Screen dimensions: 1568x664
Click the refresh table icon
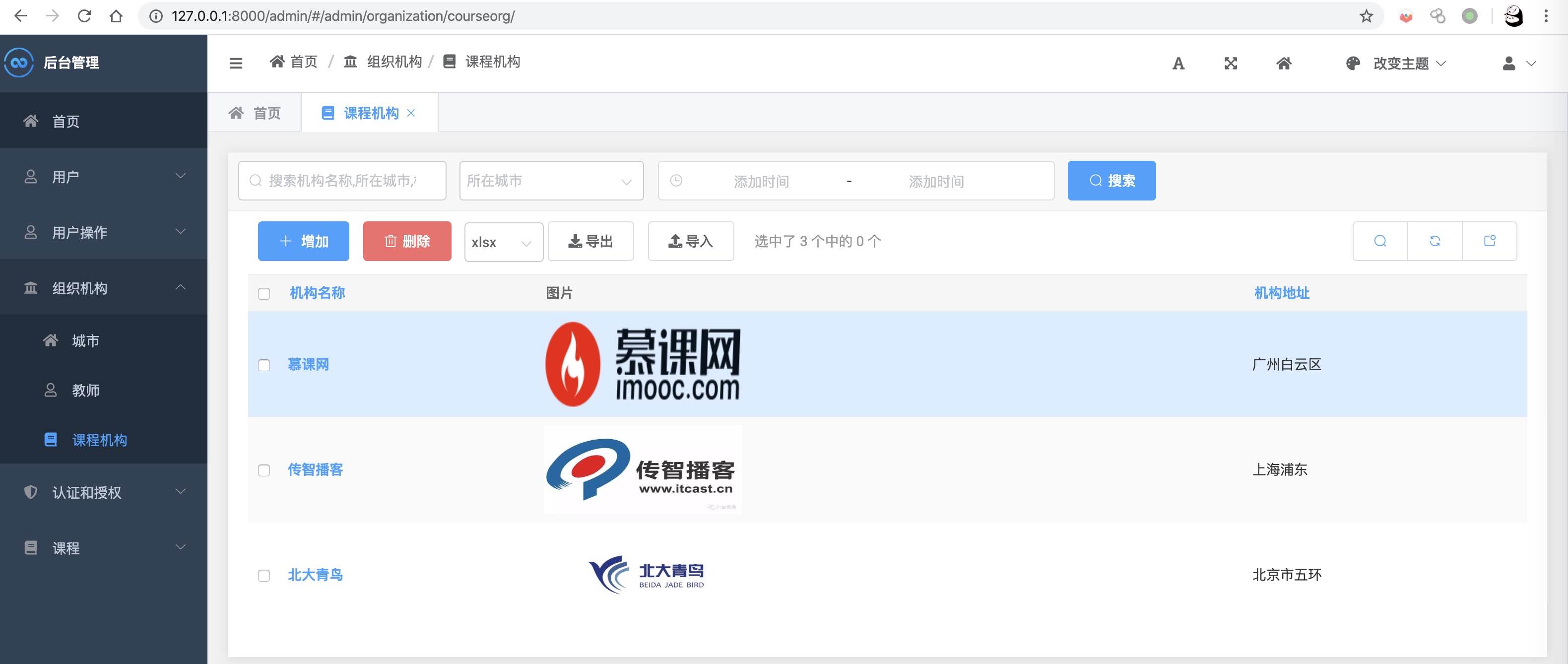(x=1435, y=241)
